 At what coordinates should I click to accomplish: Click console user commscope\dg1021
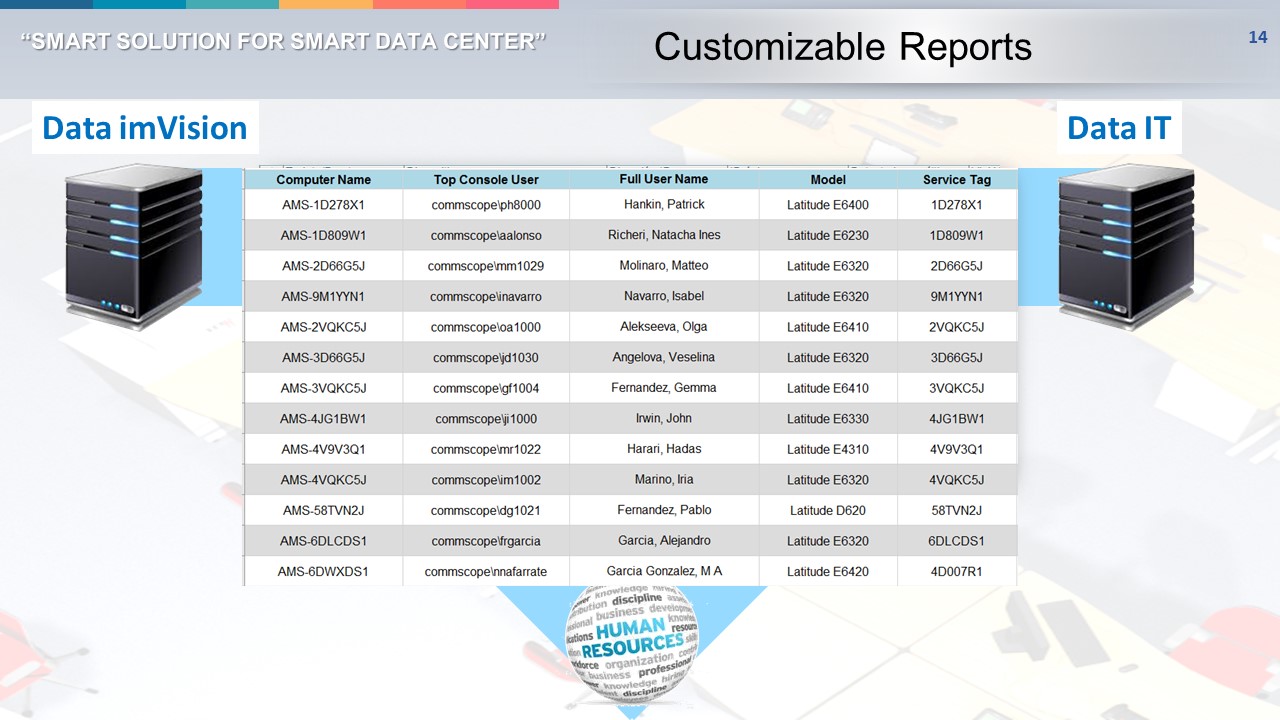(x=486, y=511)
